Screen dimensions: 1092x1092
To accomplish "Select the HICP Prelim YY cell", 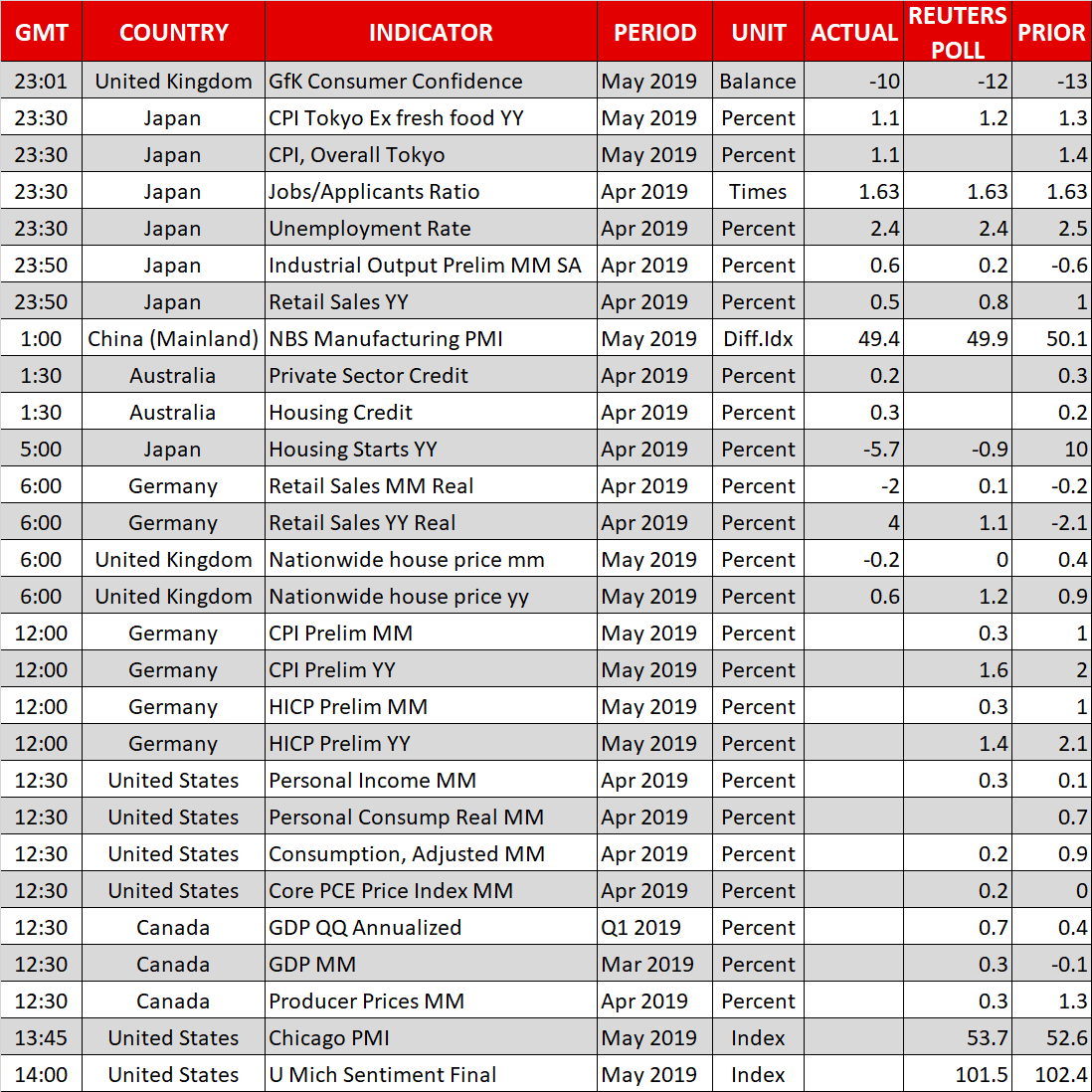I will (x=431, y=743).
